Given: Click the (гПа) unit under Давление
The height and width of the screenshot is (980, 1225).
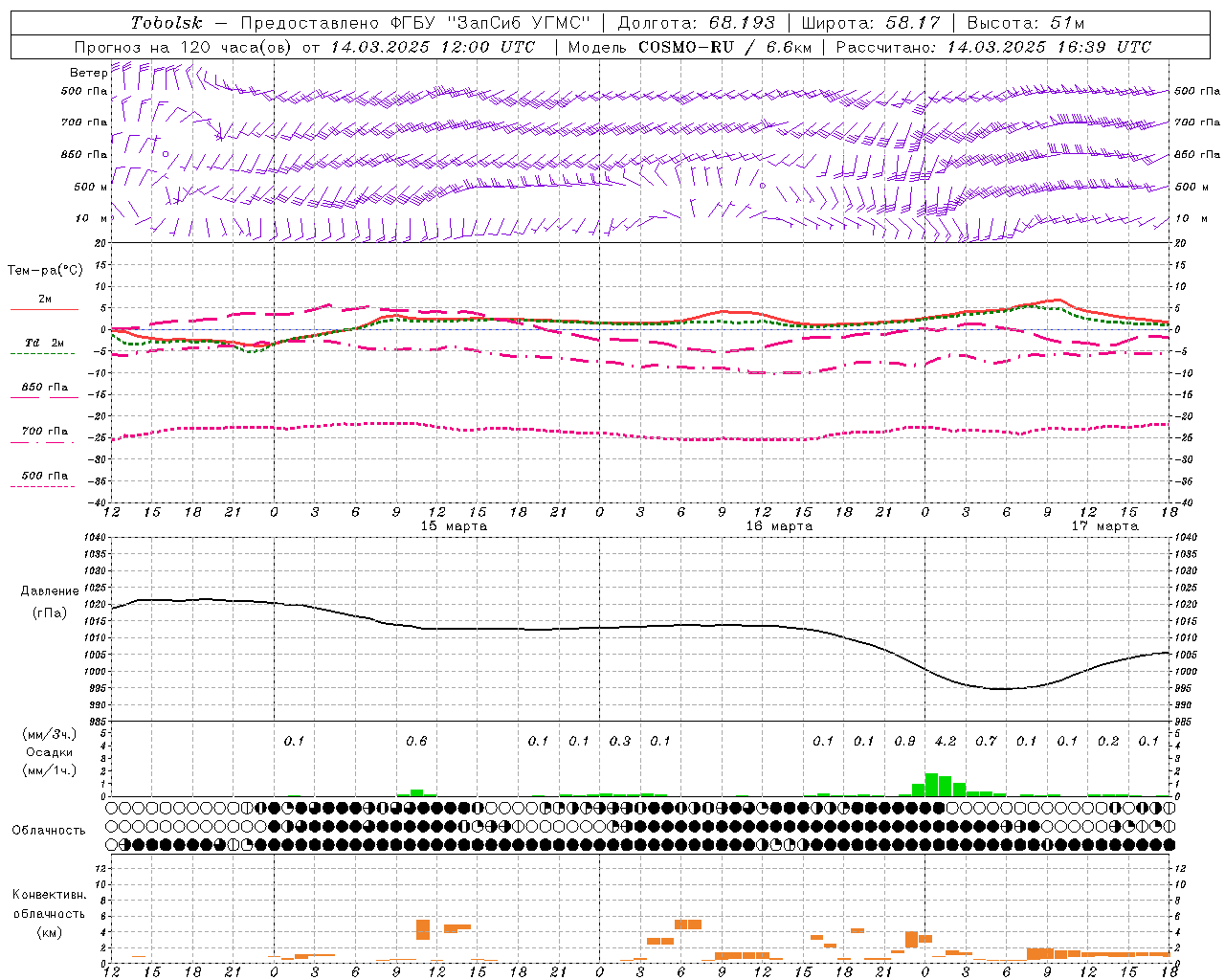Looking at the screenshot, I should pyautogui.click(x=50, y=612).
